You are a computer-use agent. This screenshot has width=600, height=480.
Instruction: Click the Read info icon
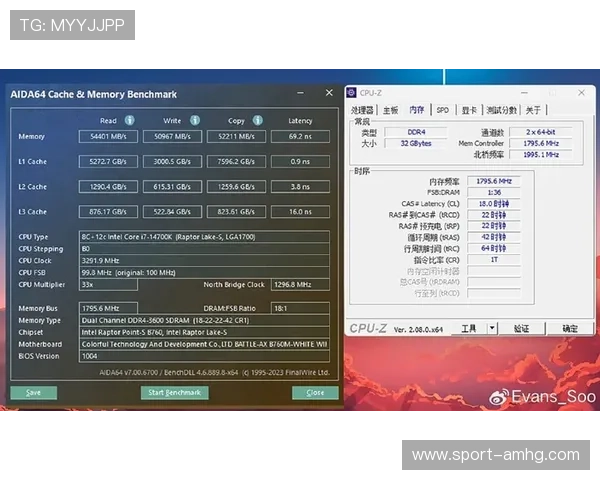[130, 120]
